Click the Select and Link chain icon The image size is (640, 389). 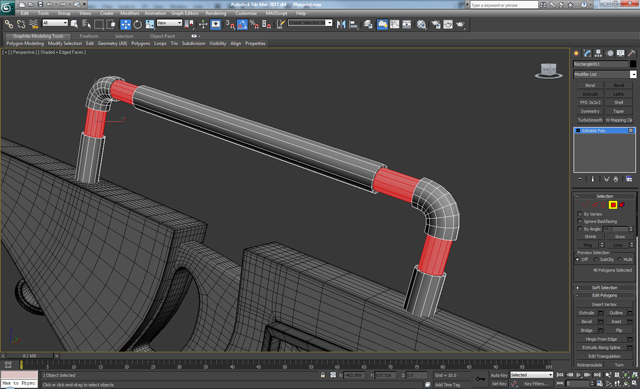pyautogui.click(x=8, y=24)
